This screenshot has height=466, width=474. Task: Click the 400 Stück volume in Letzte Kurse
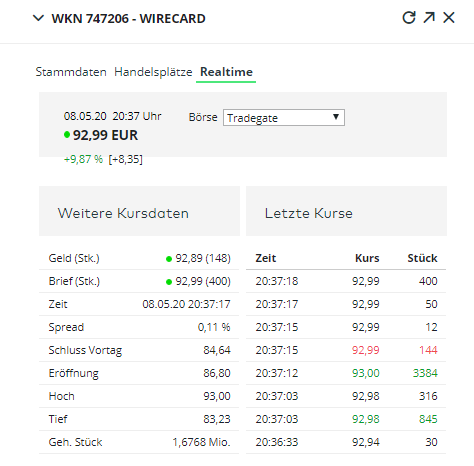coord(428,281)
